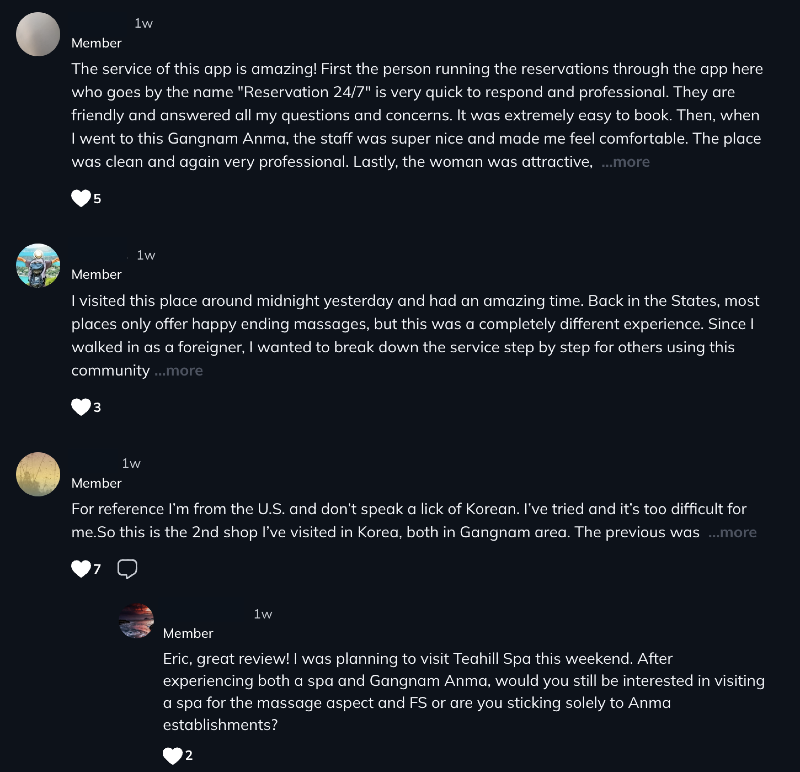Viewport: 800px width, 772px height.
Task: Like the review with 7 hearts
Action: click(81, 568)
